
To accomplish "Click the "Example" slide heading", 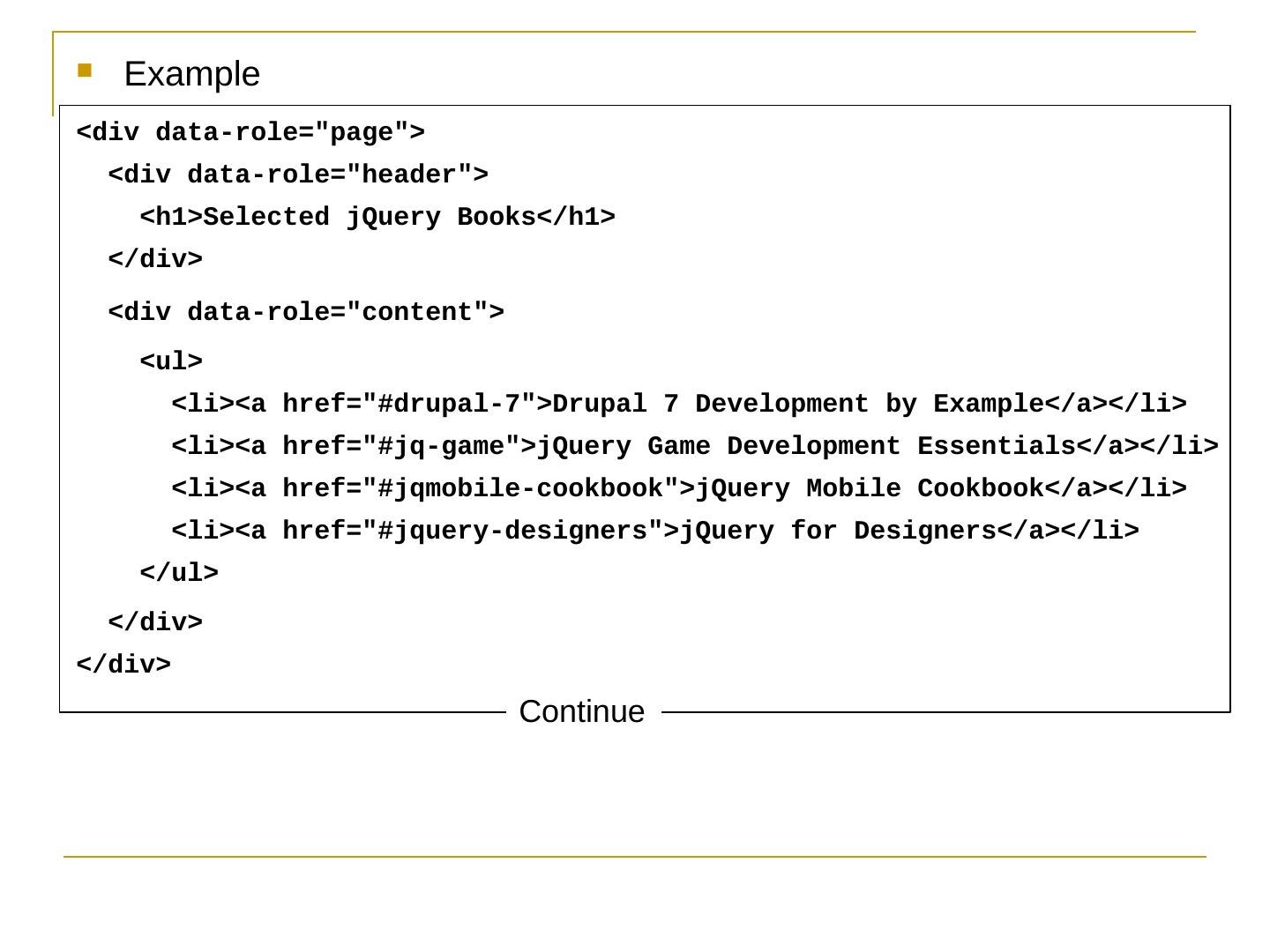I will pos(191,74).
